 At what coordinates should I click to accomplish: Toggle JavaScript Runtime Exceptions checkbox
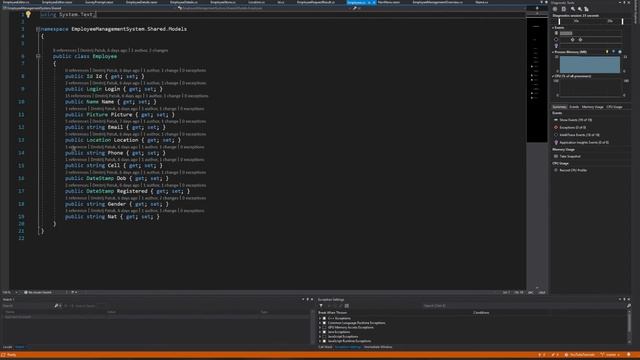pos(324,341)
